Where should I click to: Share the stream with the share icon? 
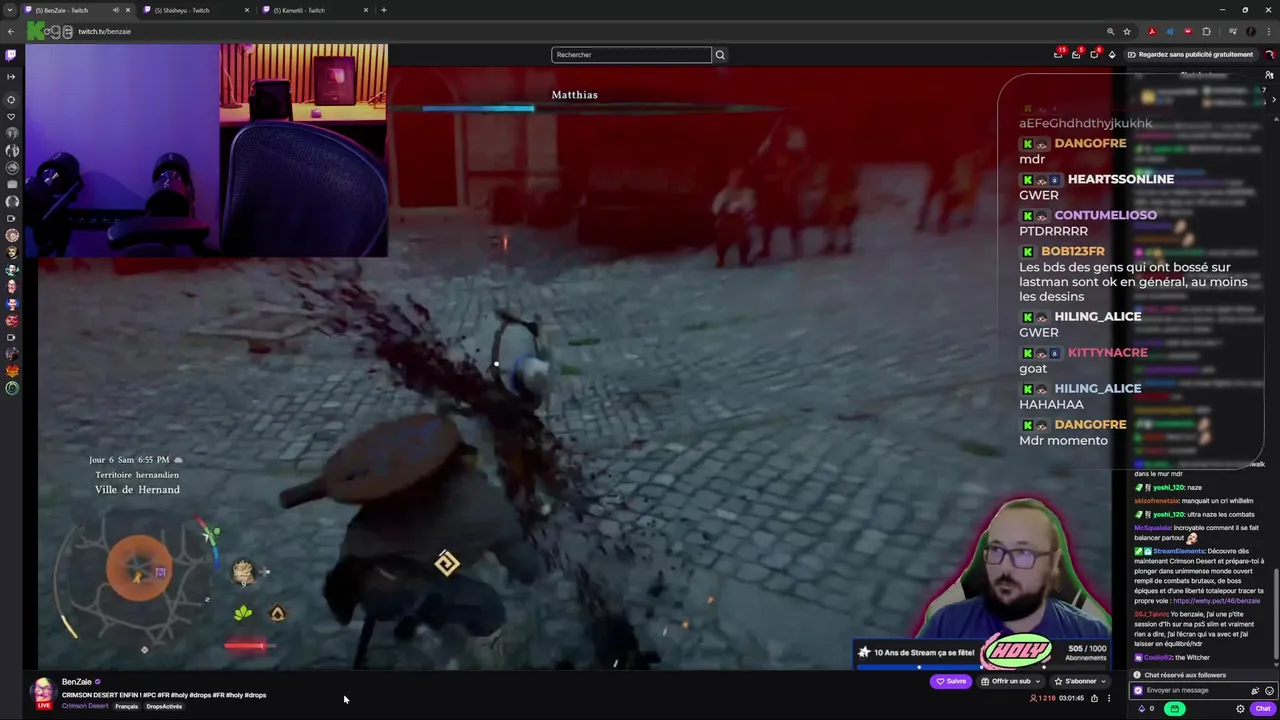pos(1094,698)
